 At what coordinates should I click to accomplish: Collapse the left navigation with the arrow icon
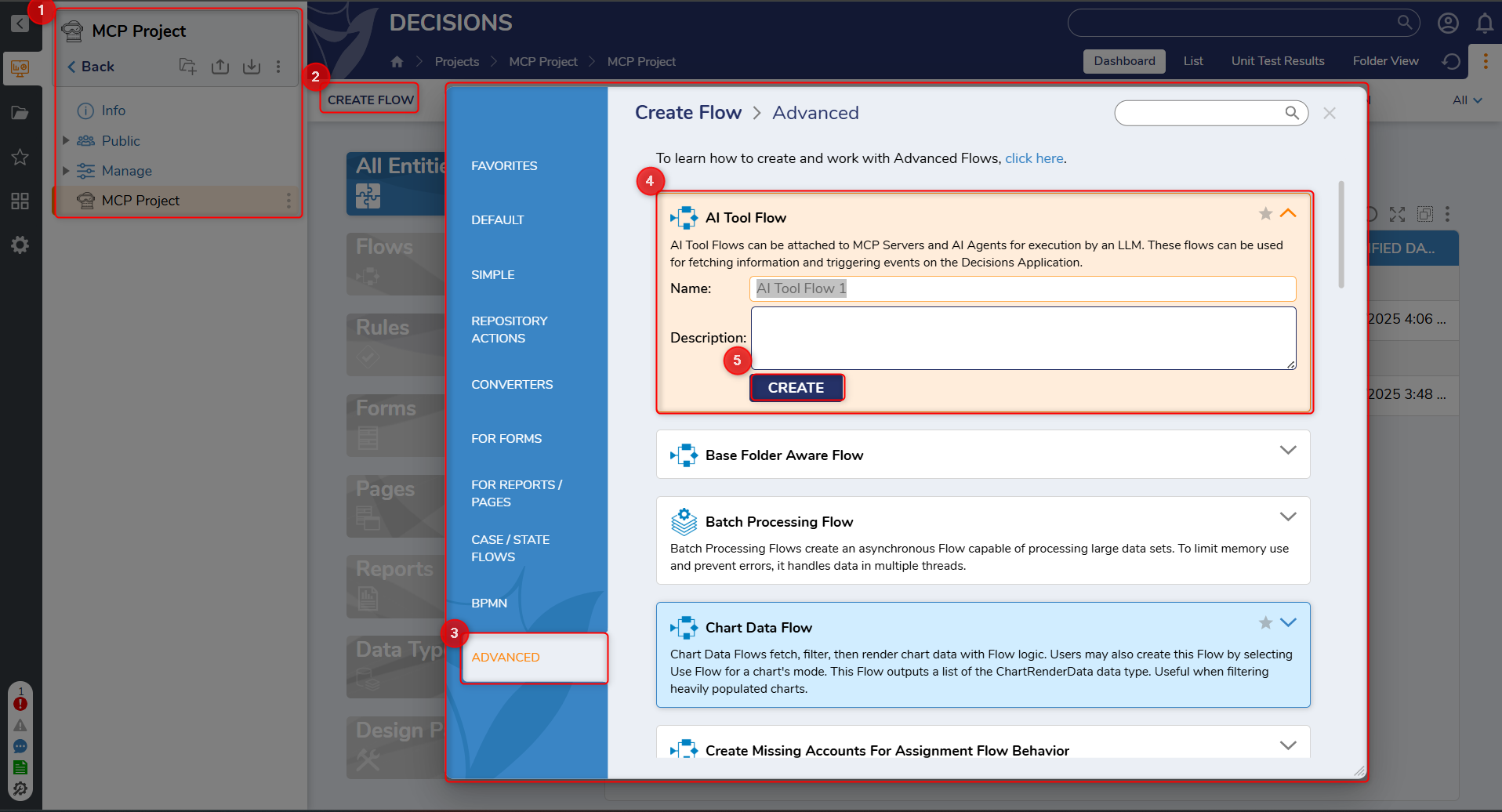coord(20,24)
